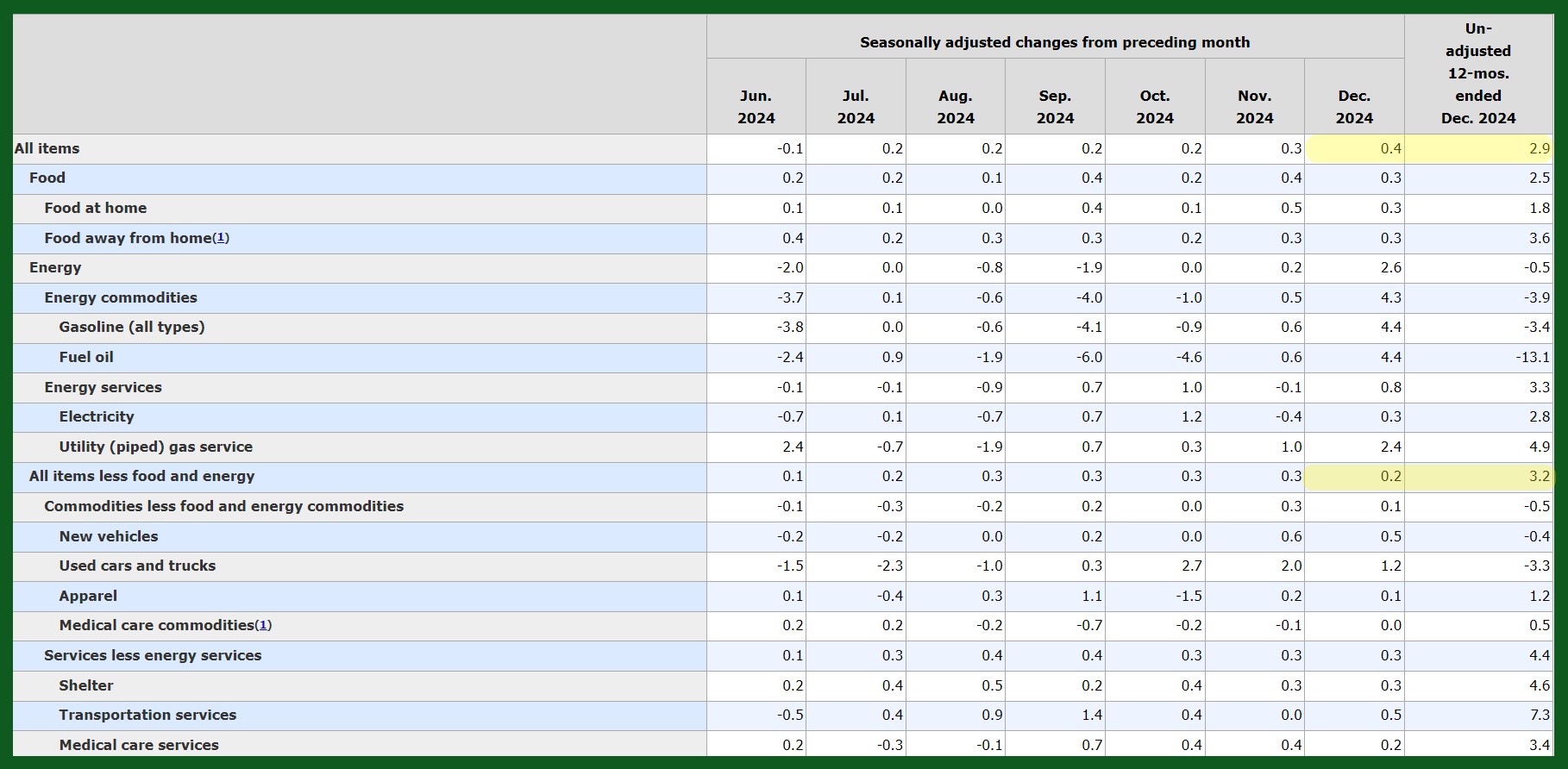Select the Fuel oil row label

(86, 357)
